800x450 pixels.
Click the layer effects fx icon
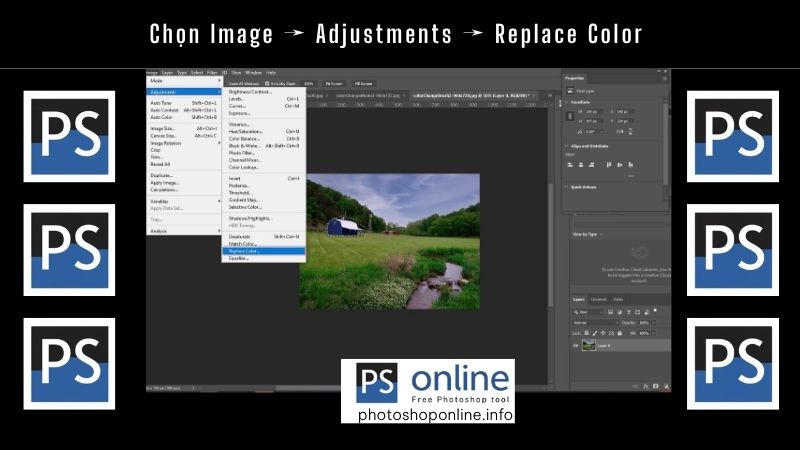pos(645,386)
